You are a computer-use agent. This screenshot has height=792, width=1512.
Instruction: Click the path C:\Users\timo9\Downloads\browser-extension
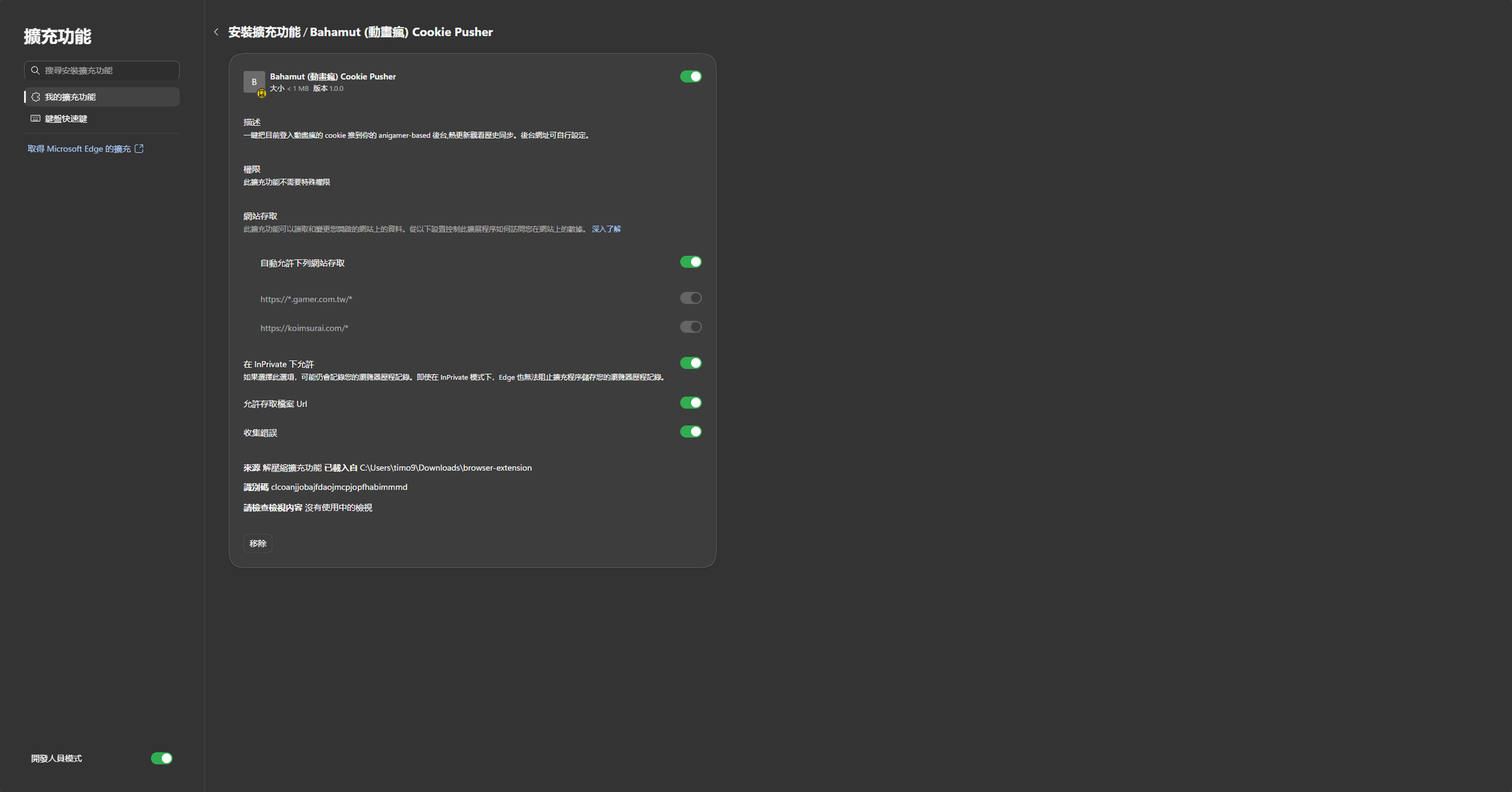click(446, 468)
